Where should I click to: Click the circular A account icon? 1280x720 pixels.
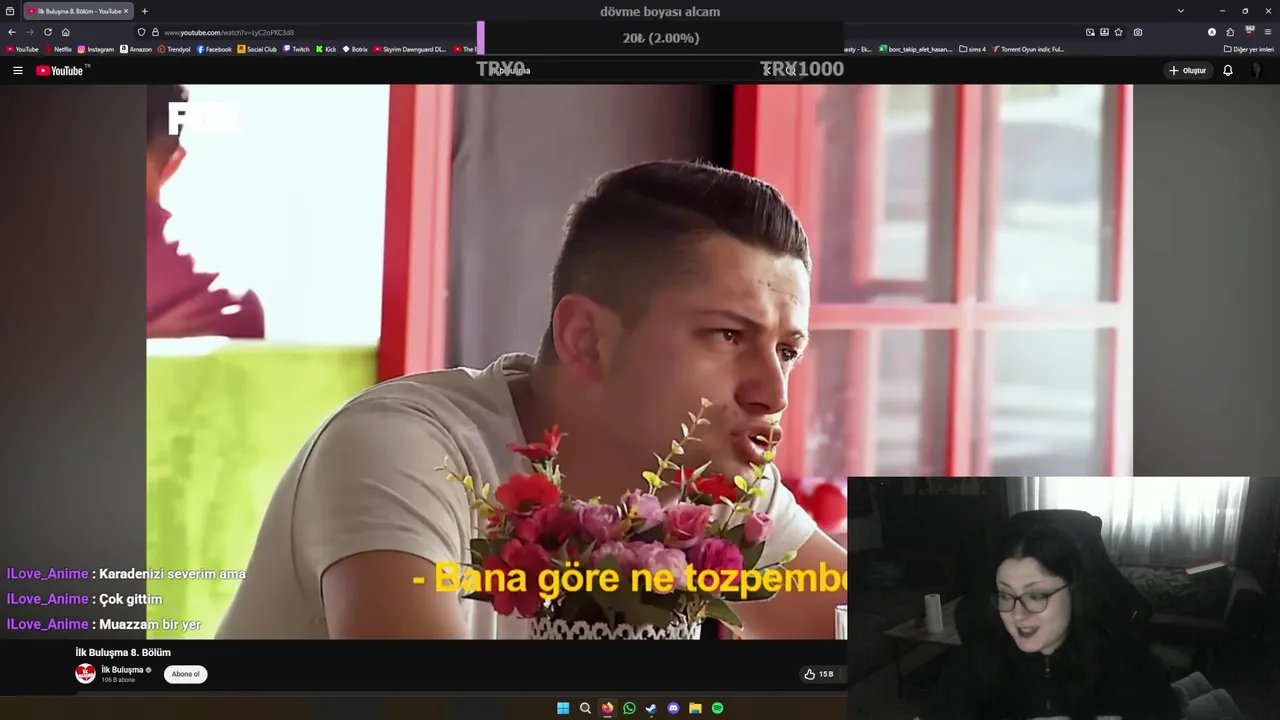click(1212, 32)
